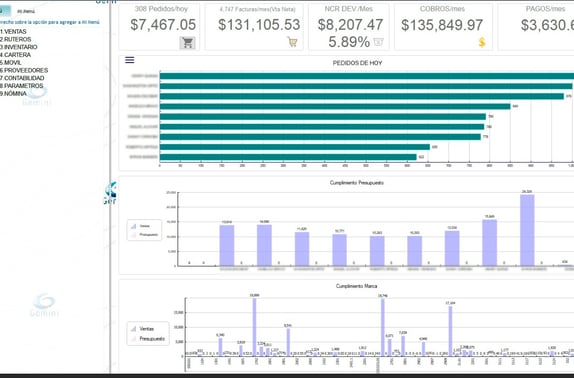The width and height of the screenshot is (574, 378).
Task: Click the 6.PROVEEDORES menu link
Action: [24, 70]
